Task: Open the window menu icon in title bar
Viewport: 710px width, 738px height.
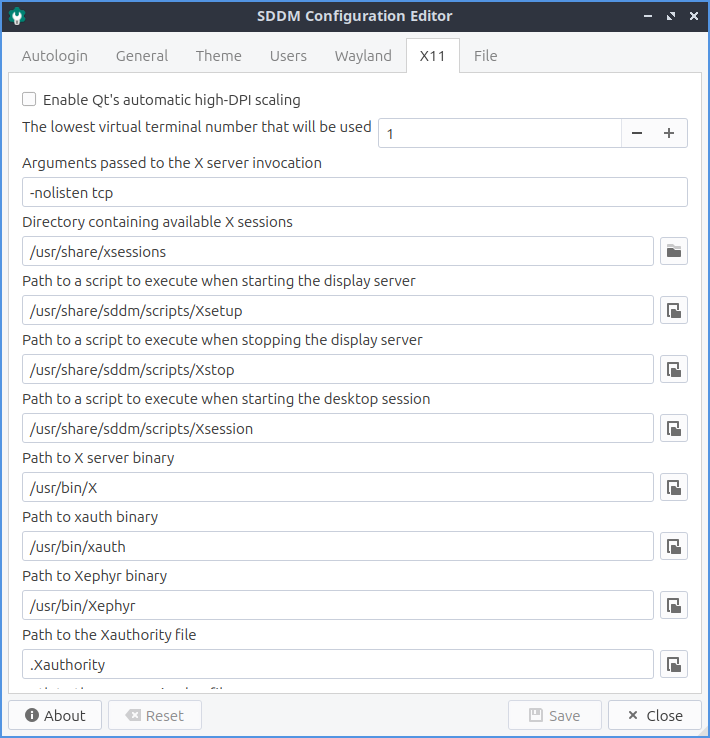Action: coord(17,16)
